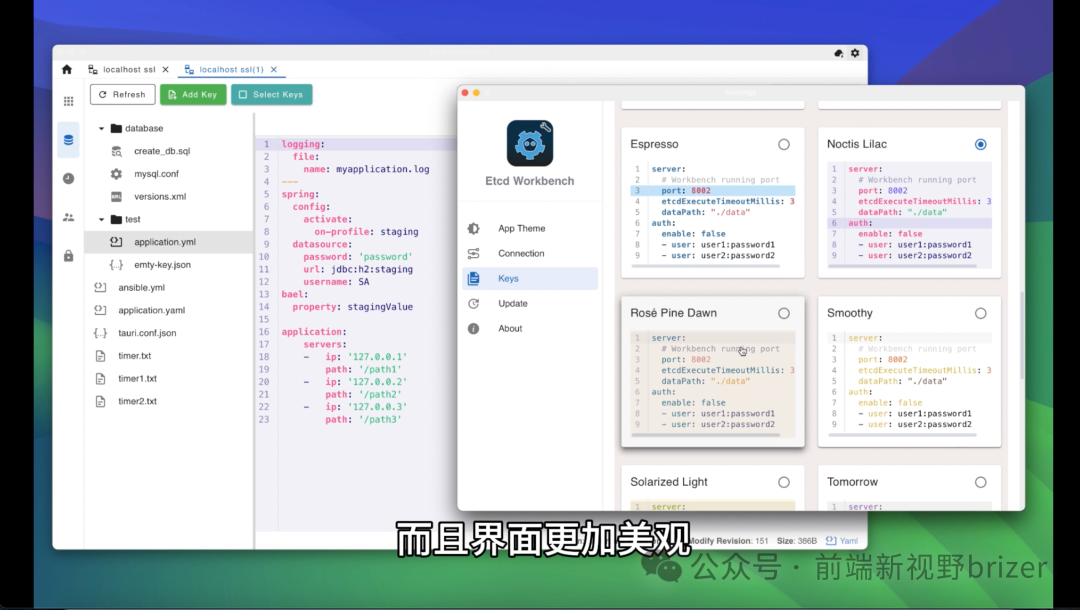Select the Smoothy theme radio button
Image resolution: width=1080 pixels, height=610 pixels.
click(x=981, y=312)
